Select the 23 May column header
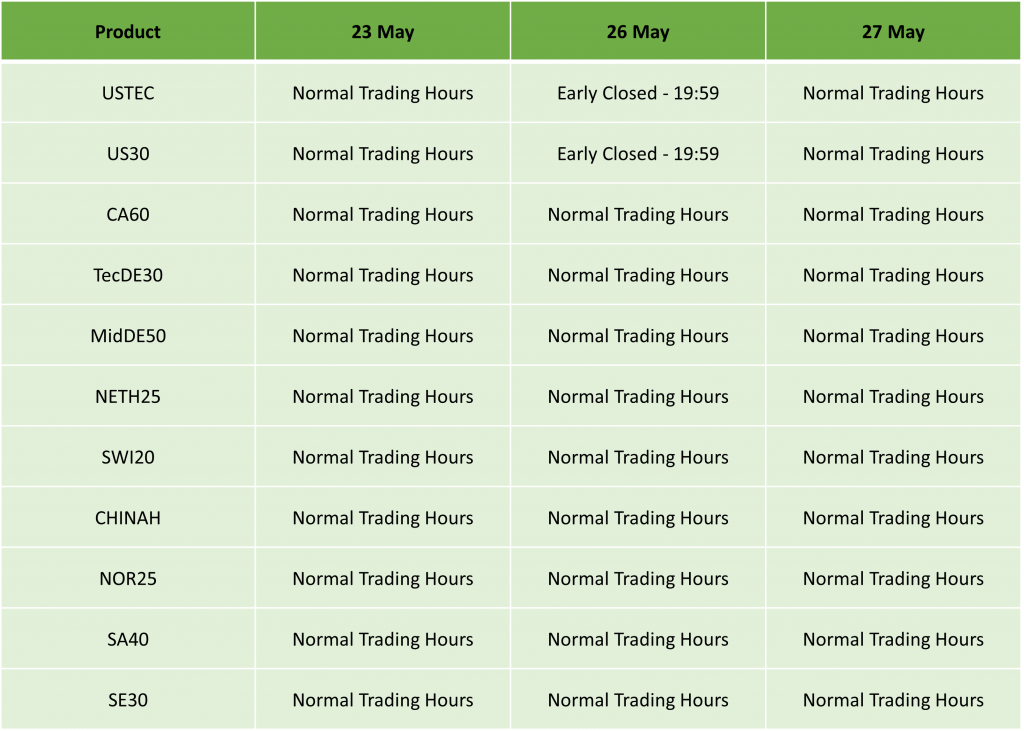Image resolution: width=1024 pixels, height=731 pixels. coord(383,31)
